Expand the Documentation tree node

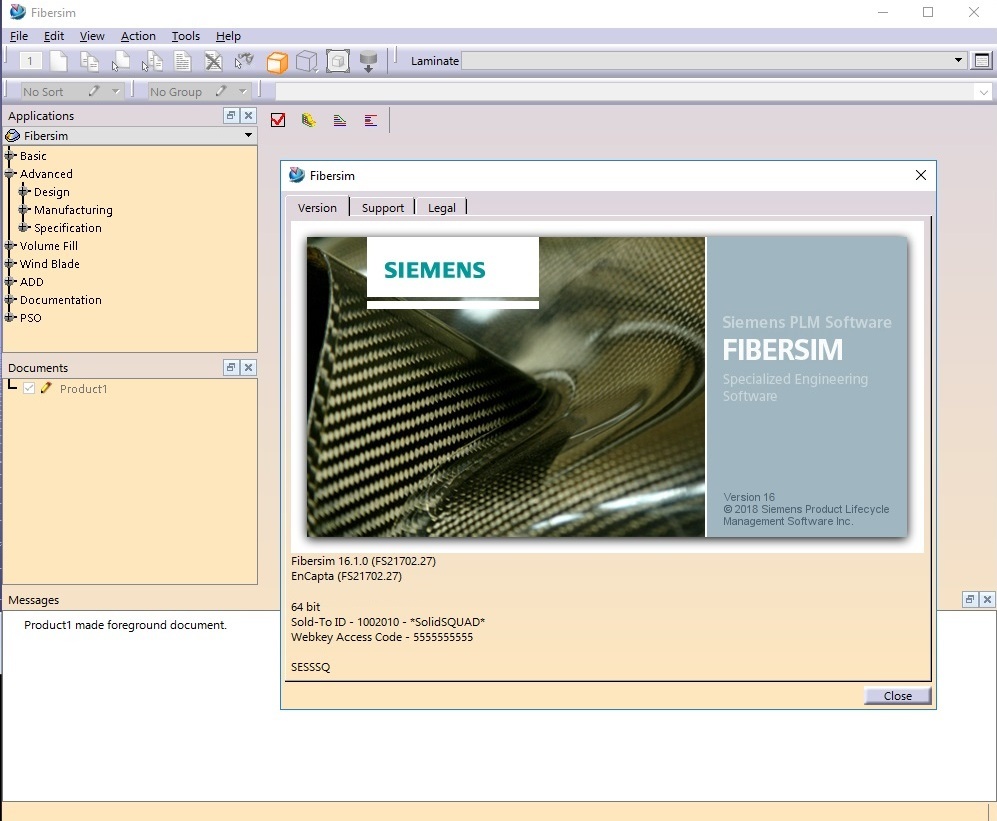10,300
